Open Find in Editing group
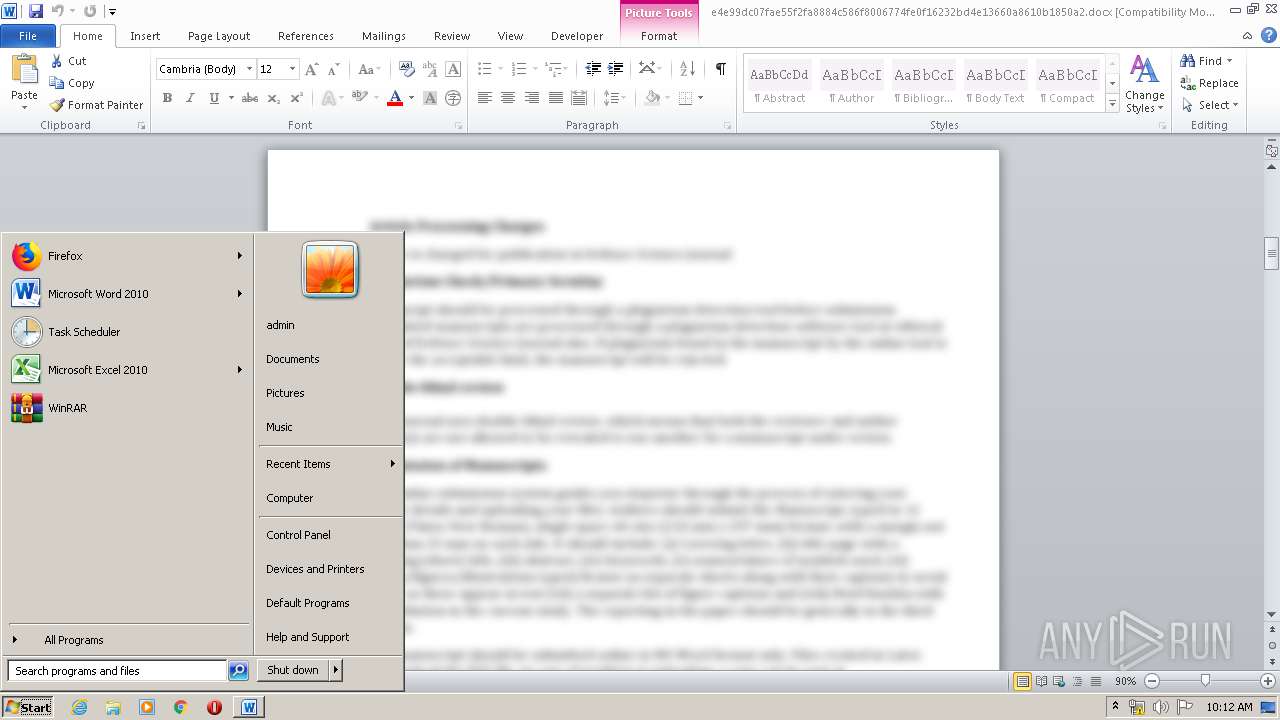The image size is (1280, 720). coord(1203,61)
